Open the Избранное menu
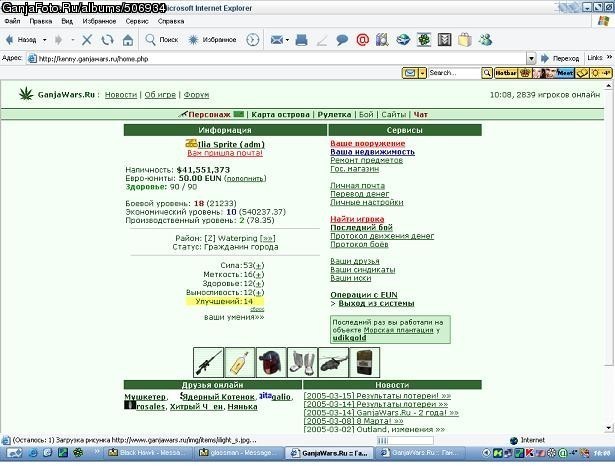Viewport: 615px width, 476px height. point(99,21)
